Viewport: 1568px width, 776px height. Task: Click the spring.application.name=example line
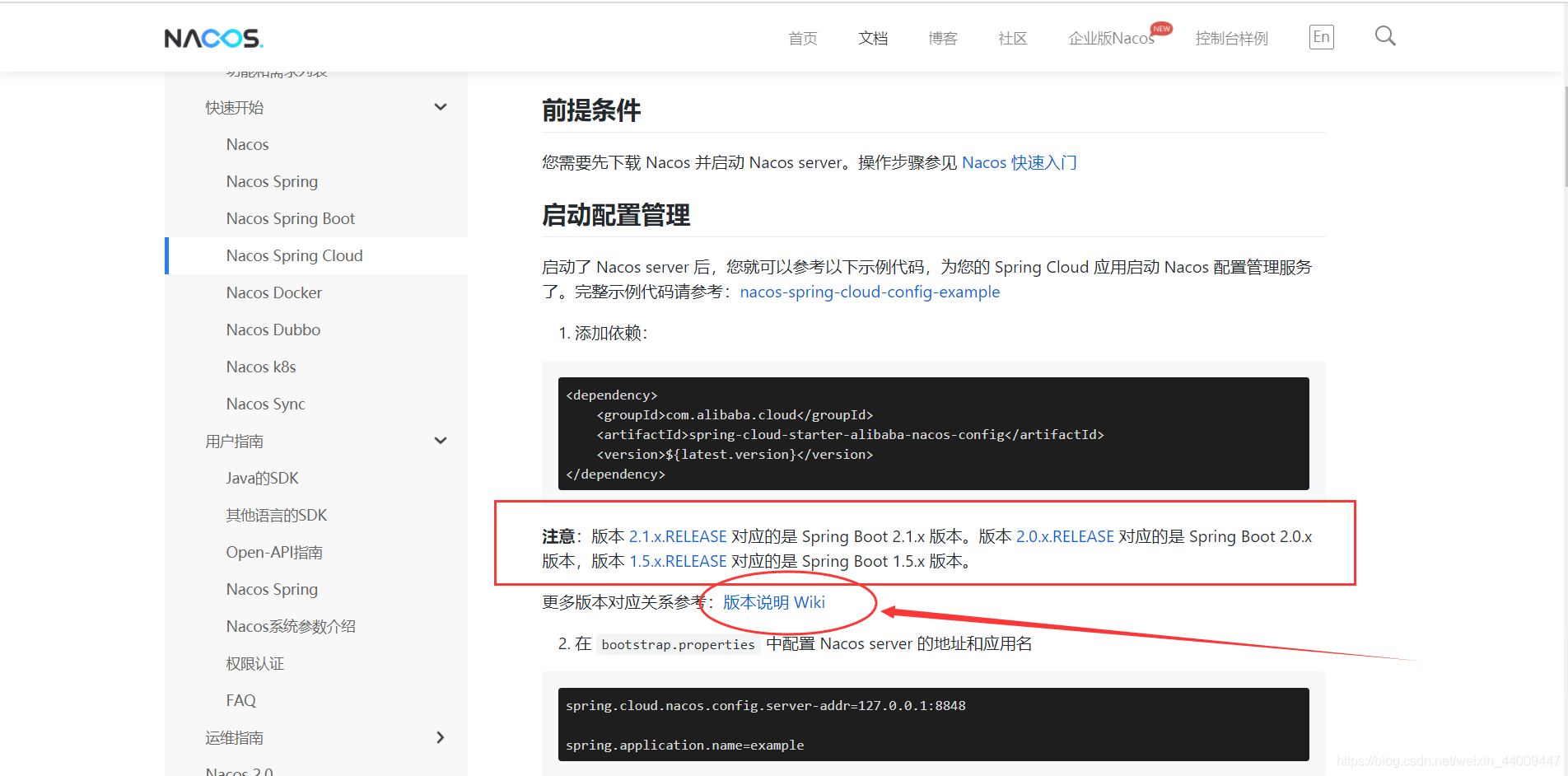point(684,745)
